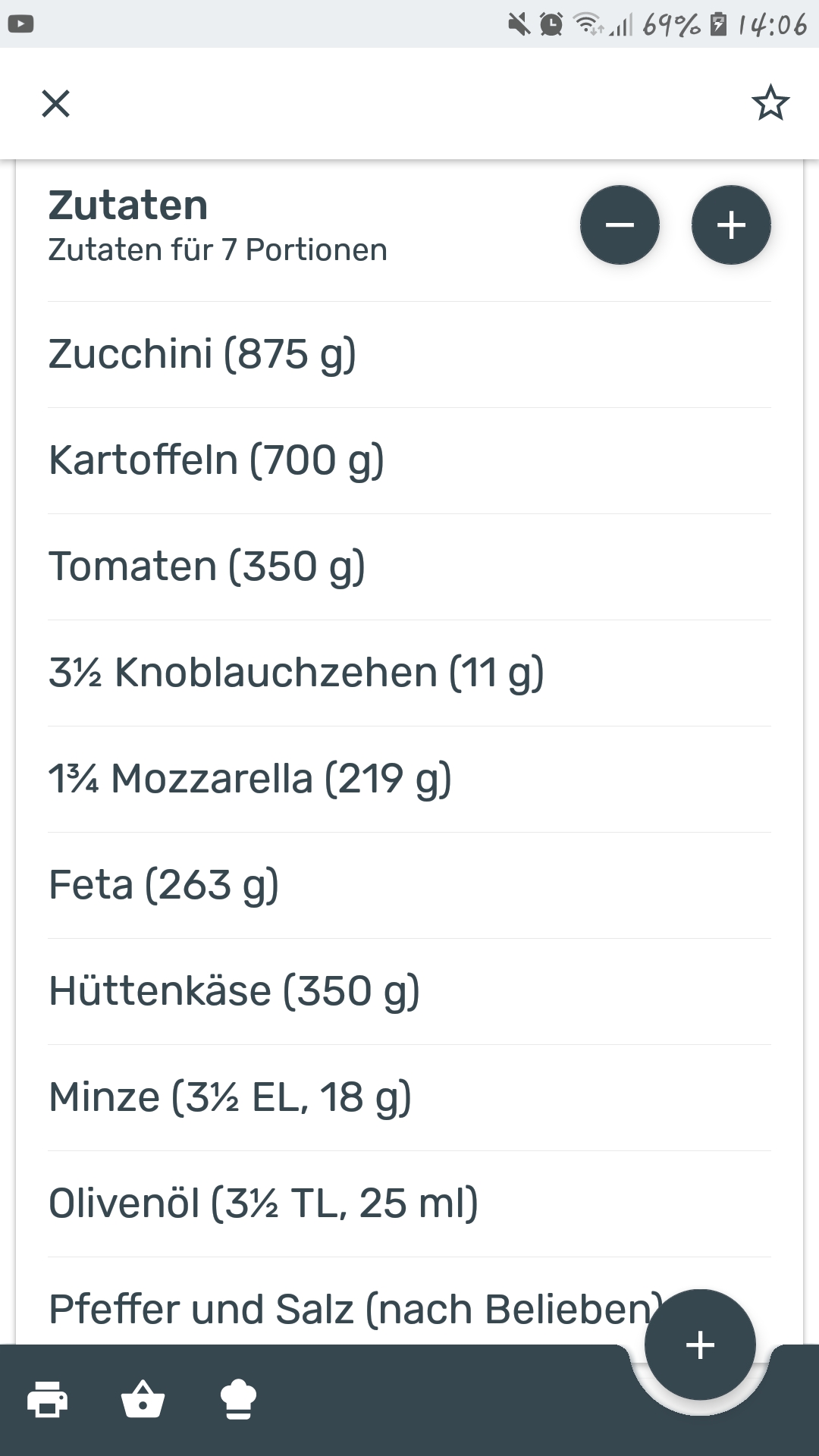This screenshot has width=819, height=1456.
Task: Tap the YouTube notification icon in the status bar
Action: click(20, 24)
